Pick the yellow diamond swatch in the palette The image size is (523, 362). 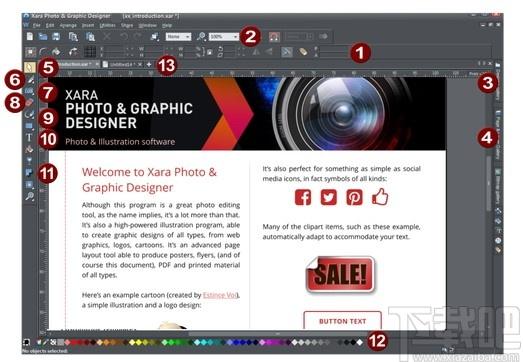click(138, 342)
